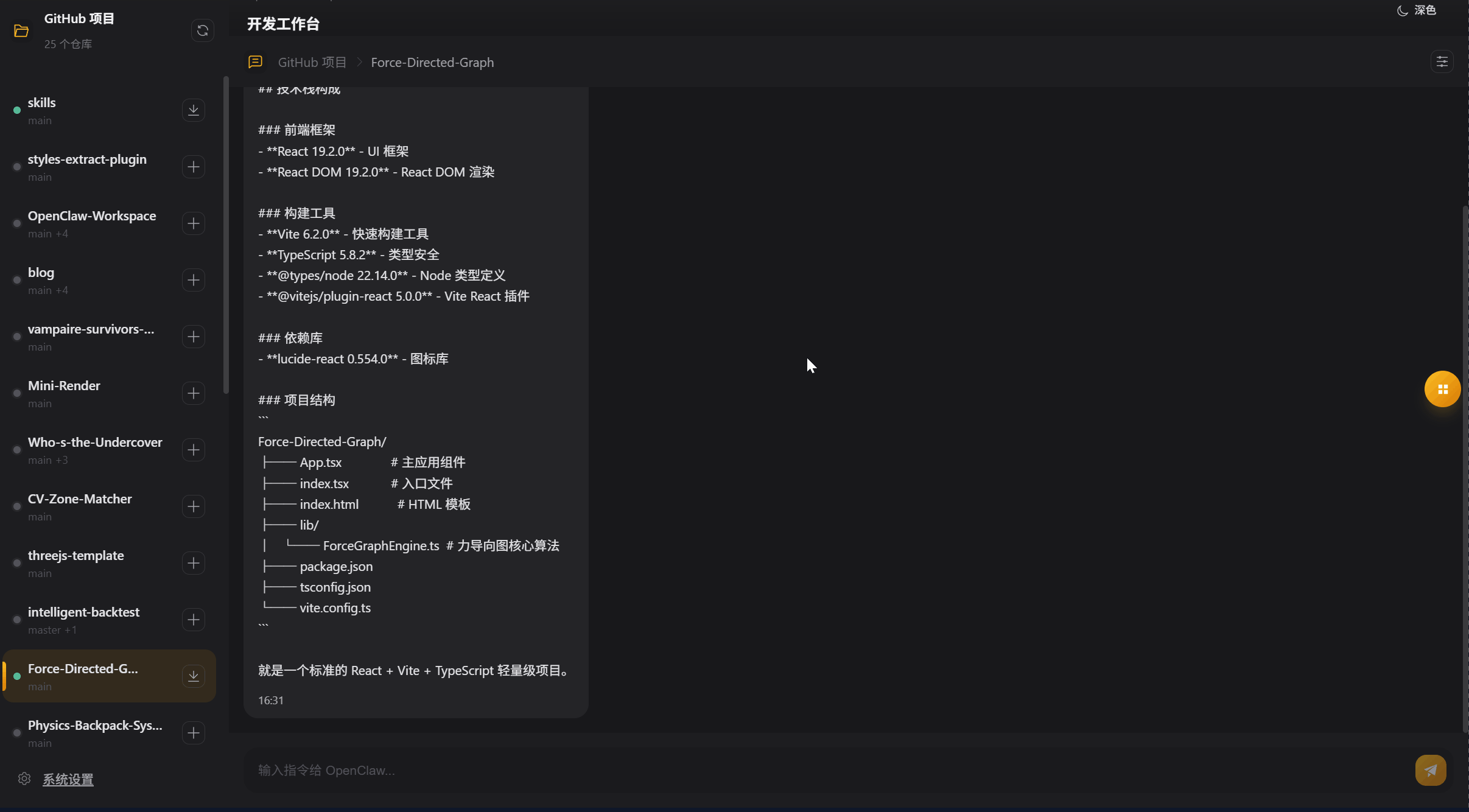
Task: Click the @types/node 22.14.0 line
Action: click(382, 275)
